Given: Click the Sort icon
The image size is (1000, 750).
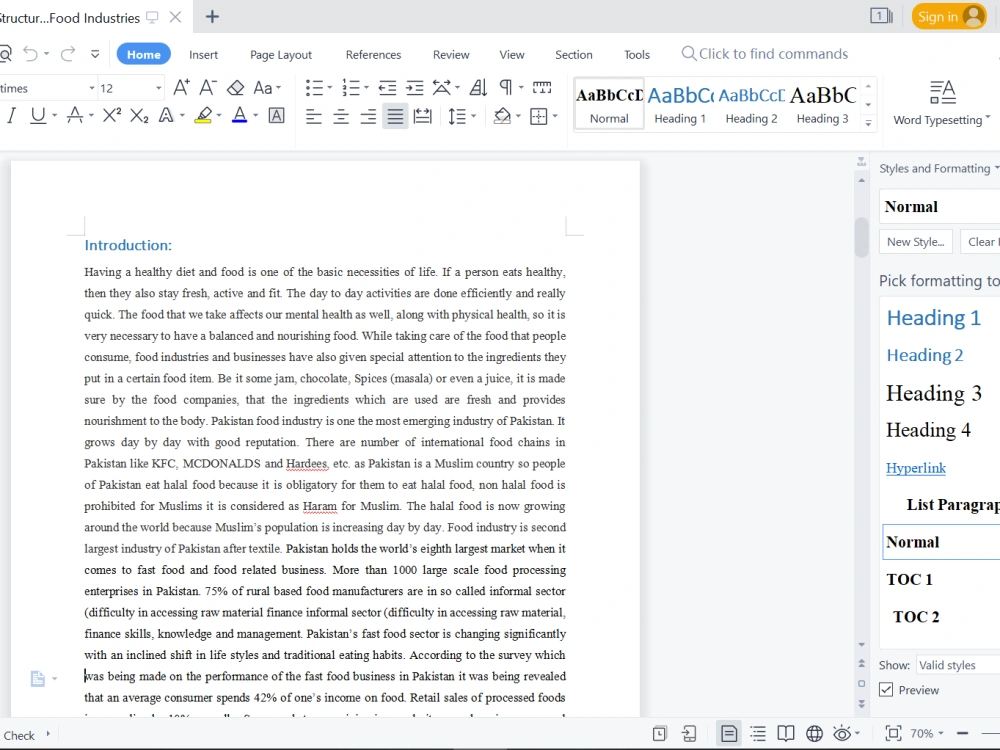Looking at the screenshot, I should point(478,87).
